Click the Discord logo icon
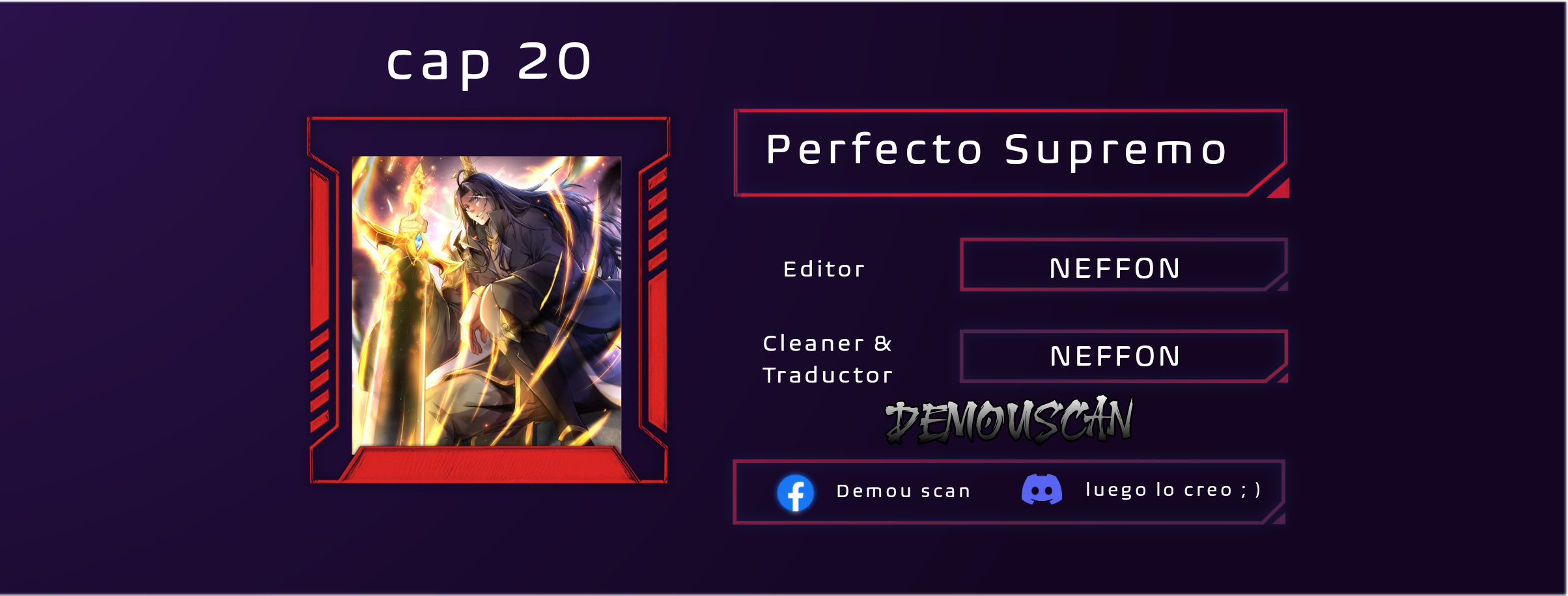1568x596 pixels. click(1042, 489)
